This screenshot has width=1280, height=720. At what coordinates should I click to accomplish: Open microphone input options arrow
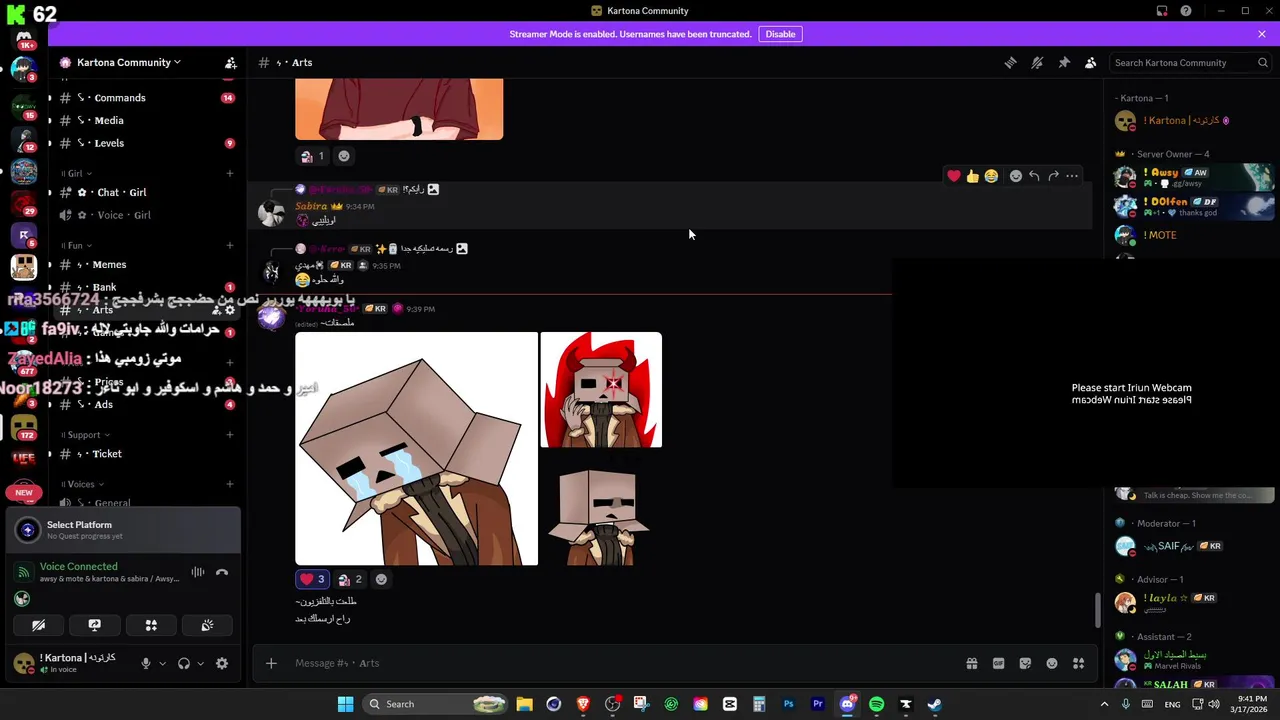tap(162, 663)
